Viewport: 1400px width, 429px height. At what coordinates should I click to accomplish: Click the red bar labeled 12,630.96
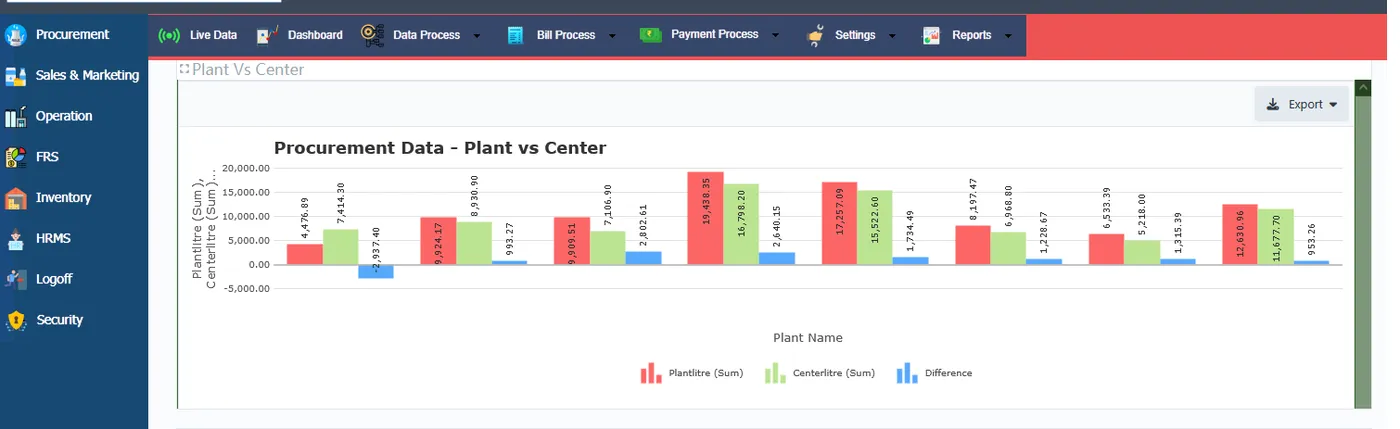1240,235
